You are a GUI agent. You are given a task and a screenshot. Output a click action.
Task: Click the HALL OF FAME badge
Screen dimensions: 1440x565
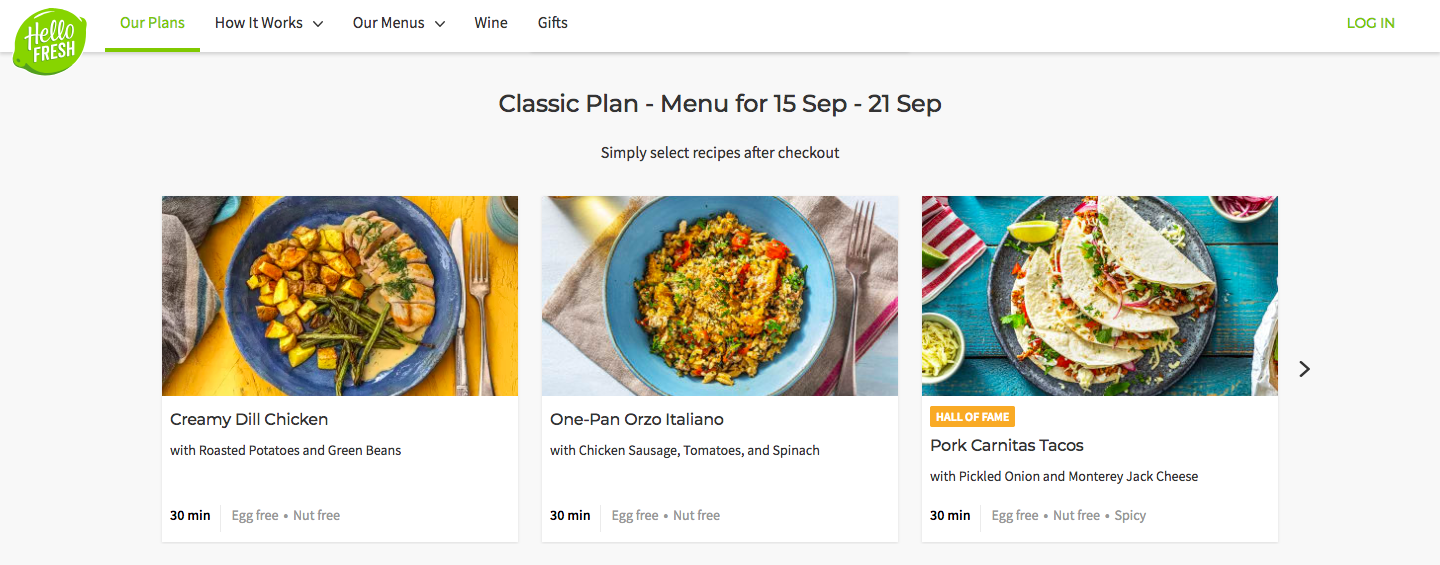(972, 417)
